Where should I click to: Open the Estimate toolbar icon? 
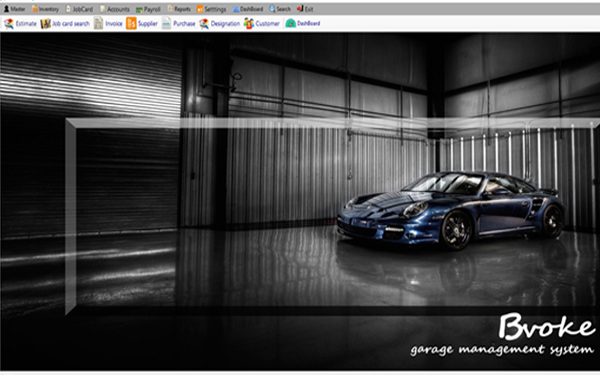tap(20, 24)
